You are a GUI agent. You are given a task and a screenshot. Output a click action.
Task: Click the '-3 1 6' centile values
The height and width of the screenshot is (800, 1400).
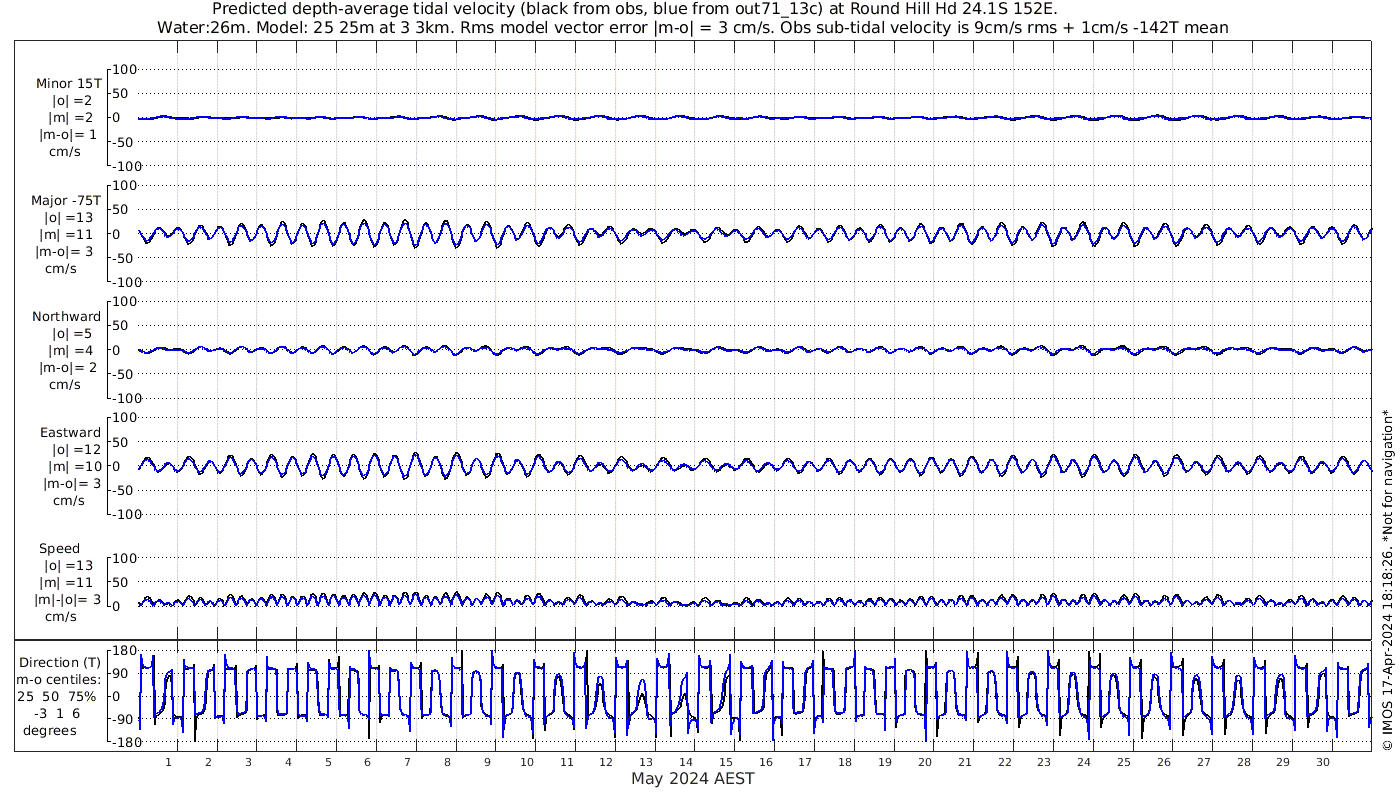pyautogui.click(x=55, y=713)
